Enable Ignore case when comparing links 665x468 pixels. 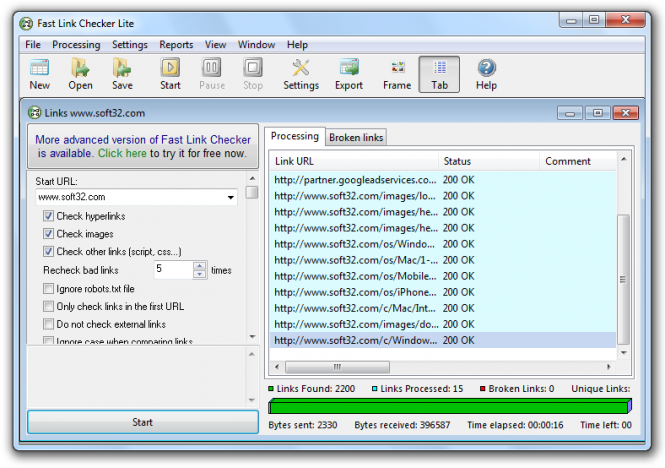click(48, 340)
